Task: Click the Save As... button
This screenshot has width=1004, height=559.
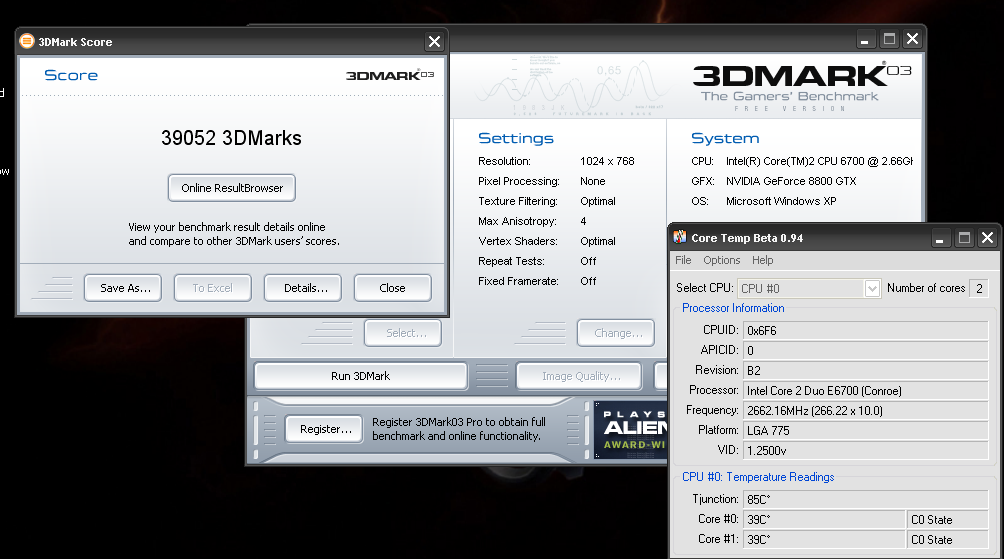Action: click(x=123, y=288)
